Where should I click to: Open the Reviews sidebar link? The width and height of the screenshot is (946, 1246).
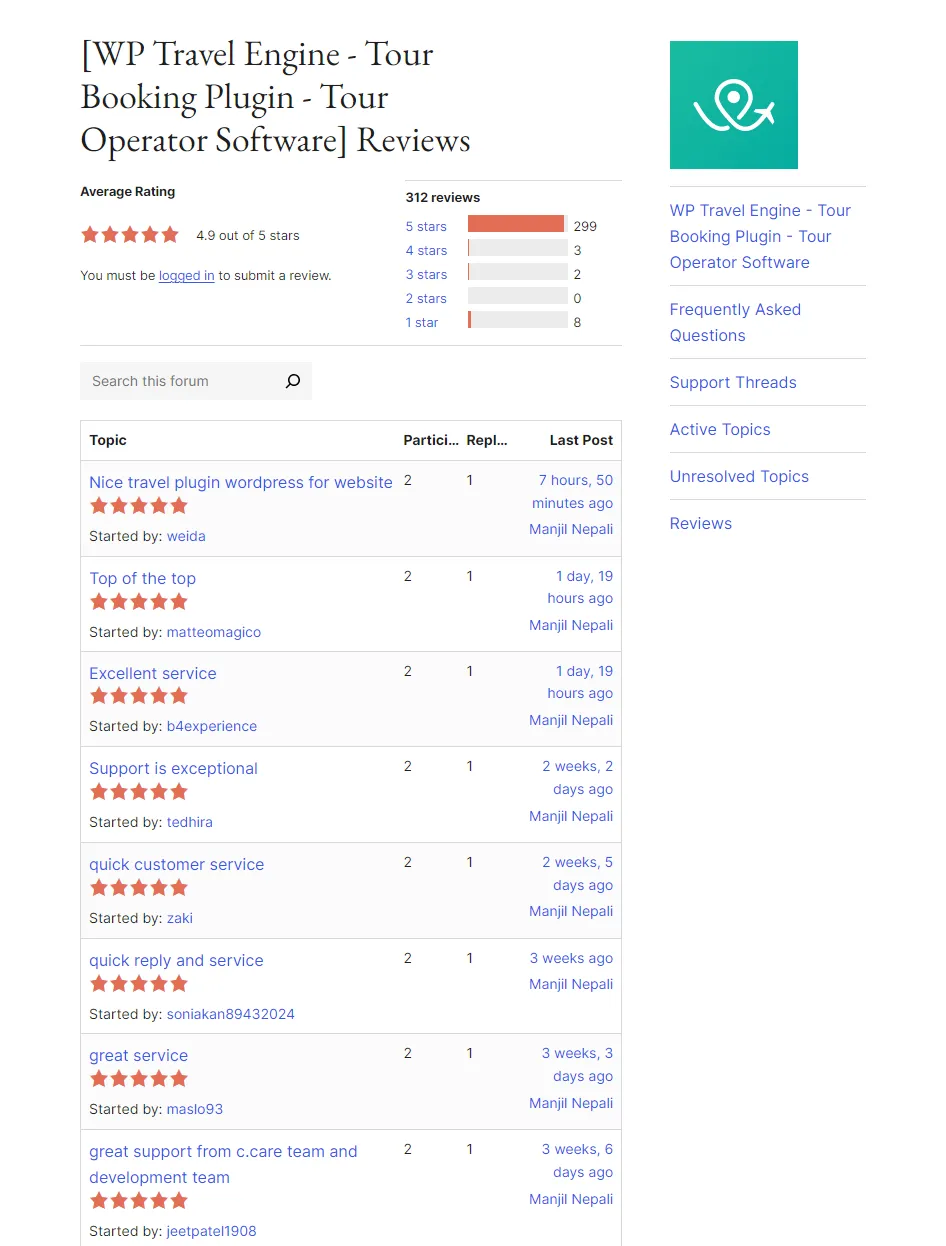coord(701,523)
